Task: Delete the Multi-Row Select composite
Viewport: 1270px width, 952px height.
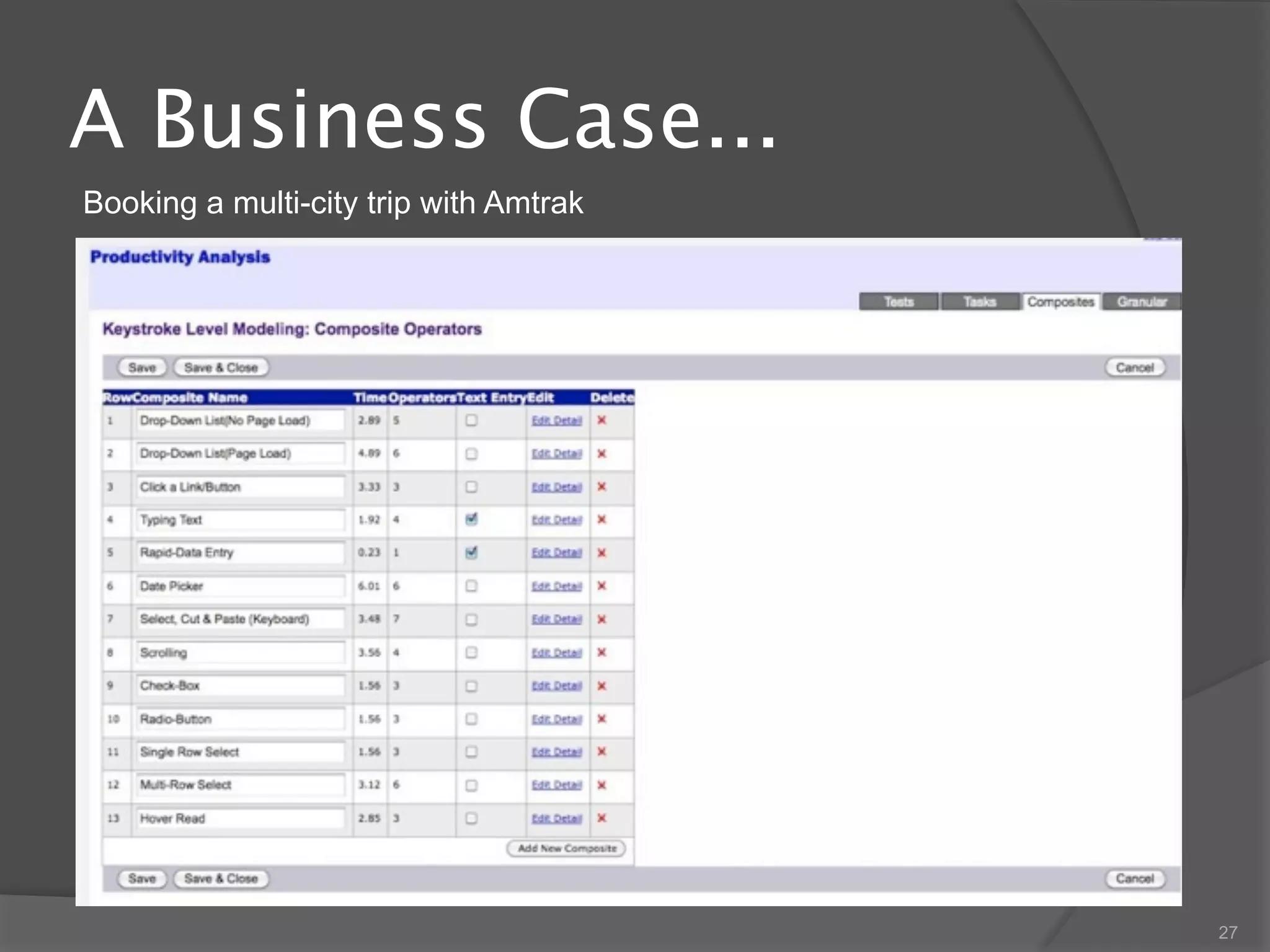Action: coord(601,785)
